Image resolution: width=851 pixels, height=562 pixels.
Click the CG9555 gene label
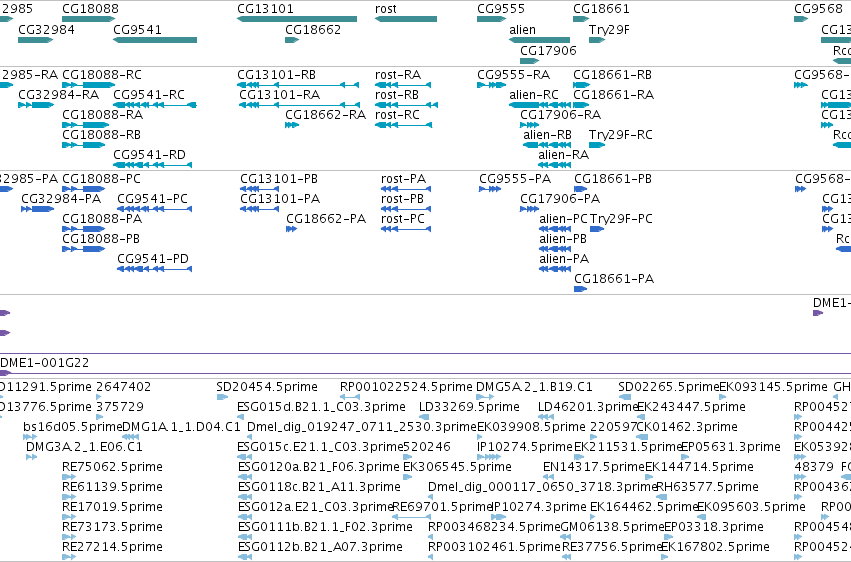tap(501, 9)
